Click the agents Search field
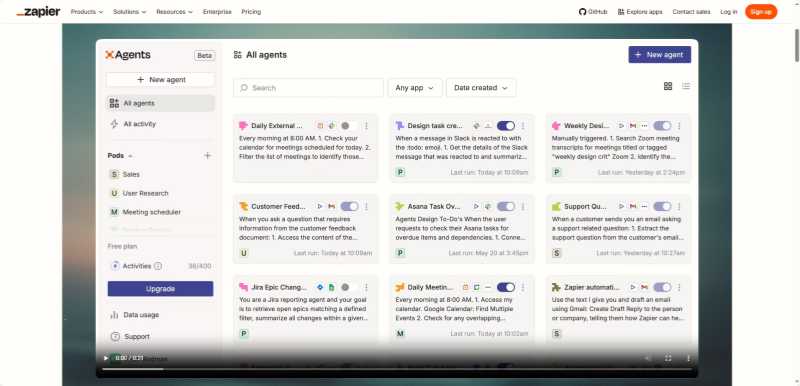Screen dimensions: 800x386 click(x=308, y=88)
